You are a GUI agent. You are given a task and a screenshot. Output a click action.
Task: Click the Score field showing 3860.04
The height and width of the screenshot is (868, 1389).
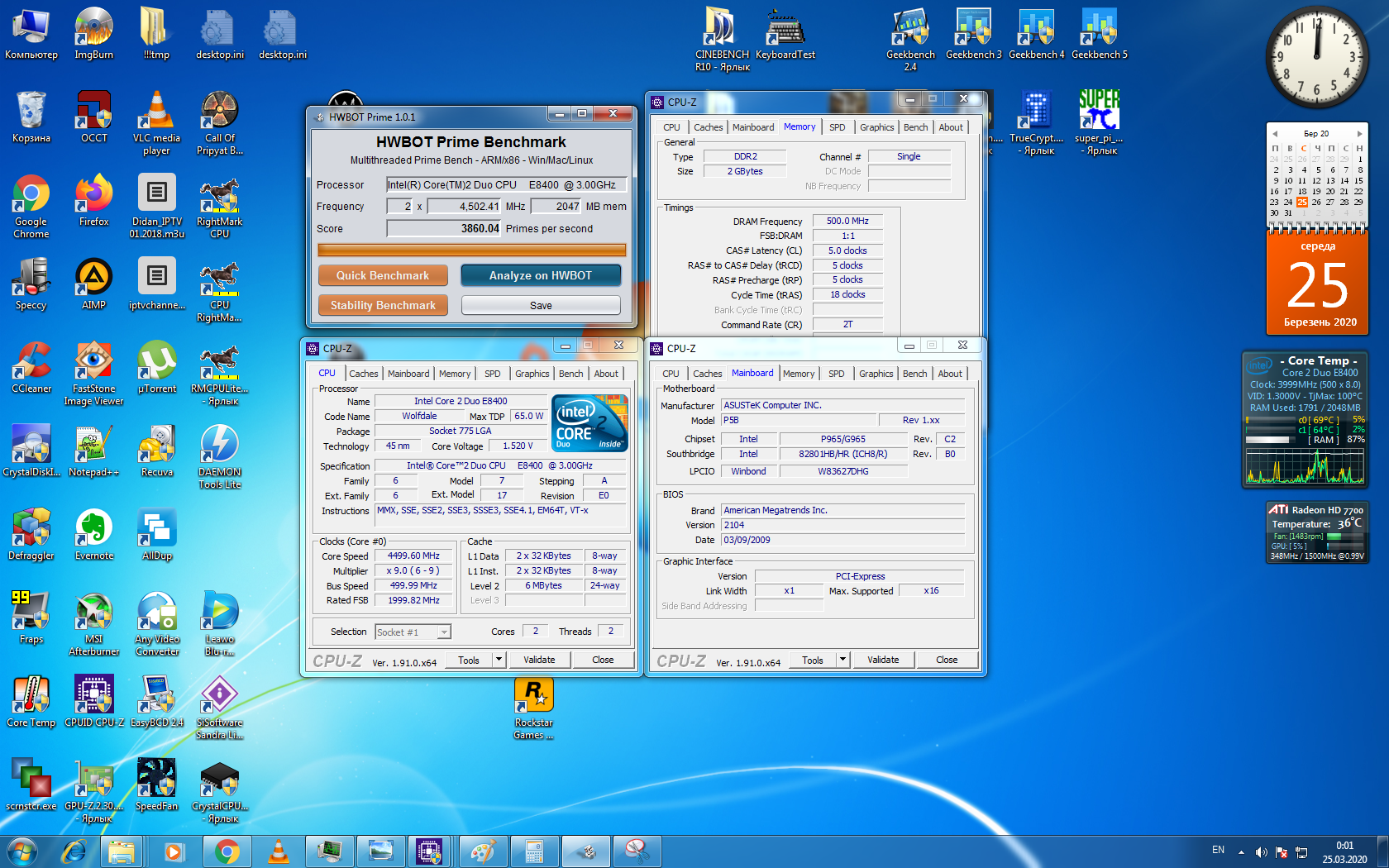click(444, 229)
